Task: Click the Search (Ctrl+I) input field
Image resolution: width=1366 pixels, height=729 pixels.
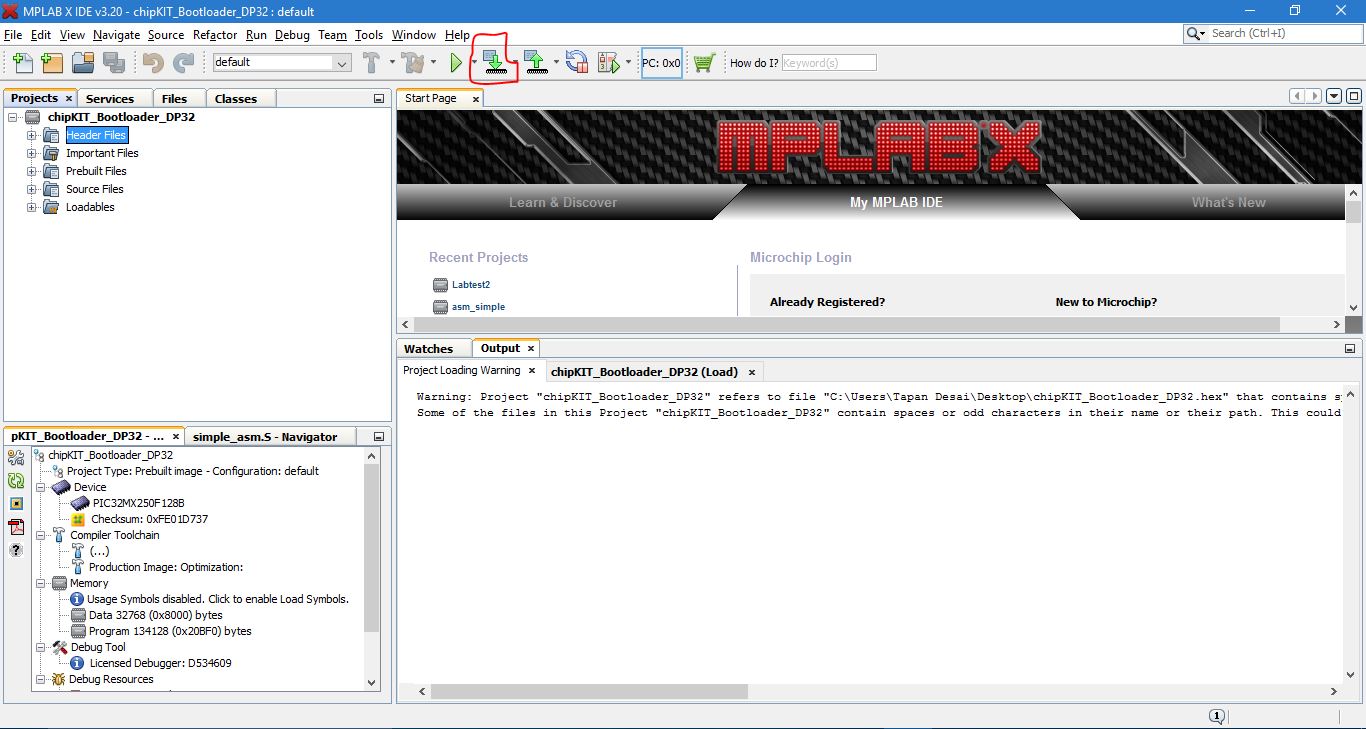Action: point(1285,33)
